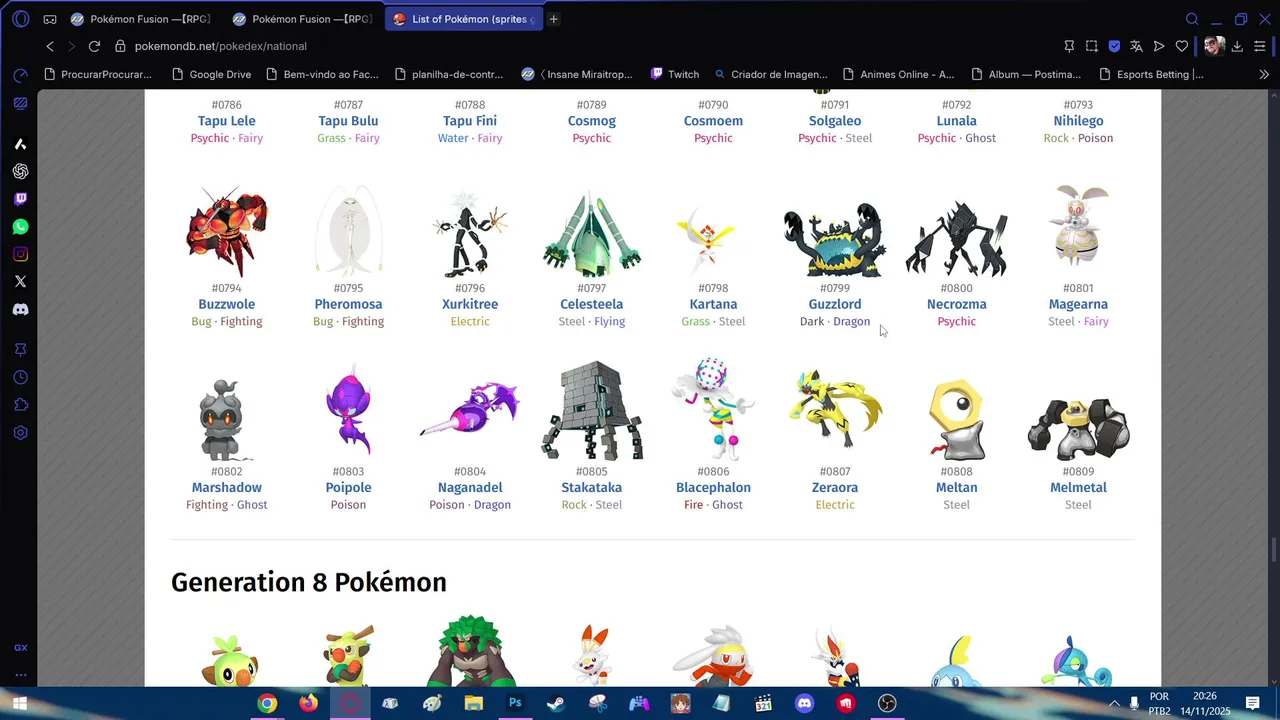Open Aria AI in the sidebar
The height and width of the screenshot is (720, 1280).
pos(20,144)
